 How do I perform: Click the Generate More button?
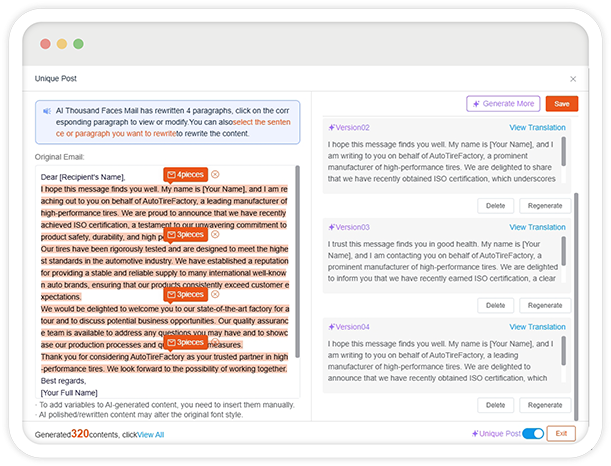(503, 104)
